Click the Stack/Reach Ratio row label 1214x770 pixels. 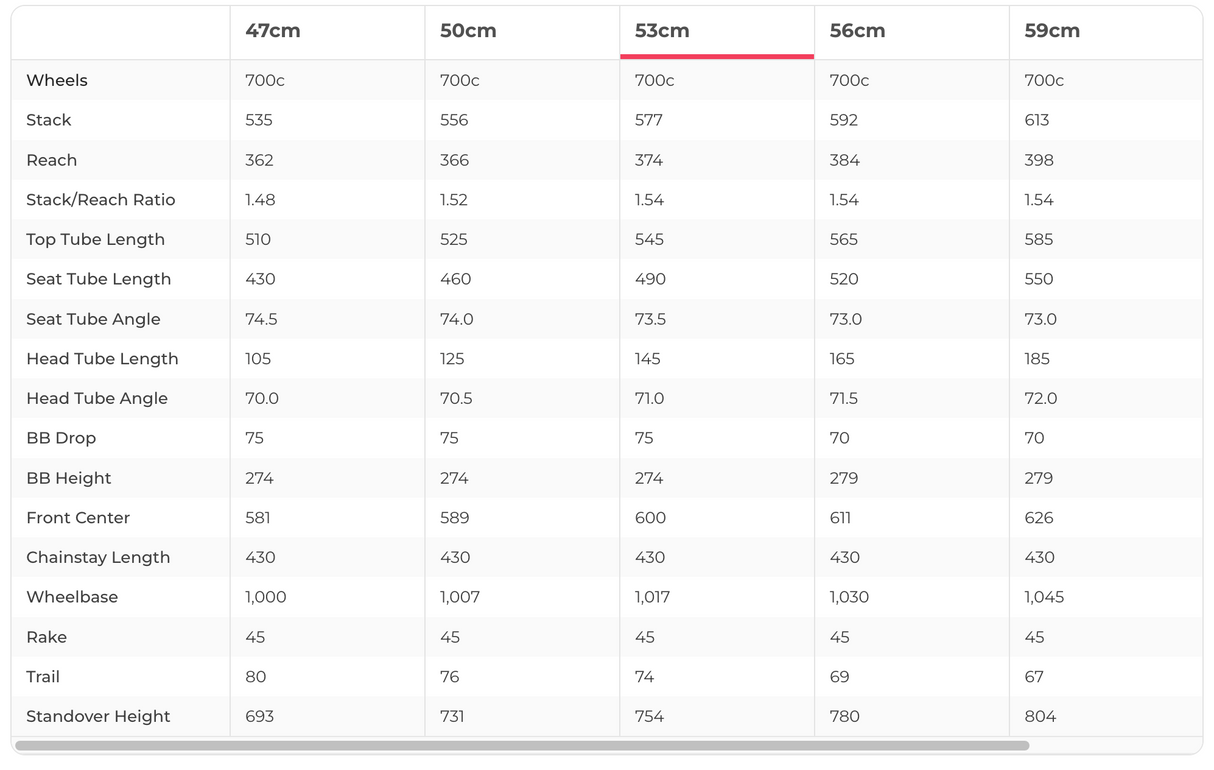click(x=101, y=200)
